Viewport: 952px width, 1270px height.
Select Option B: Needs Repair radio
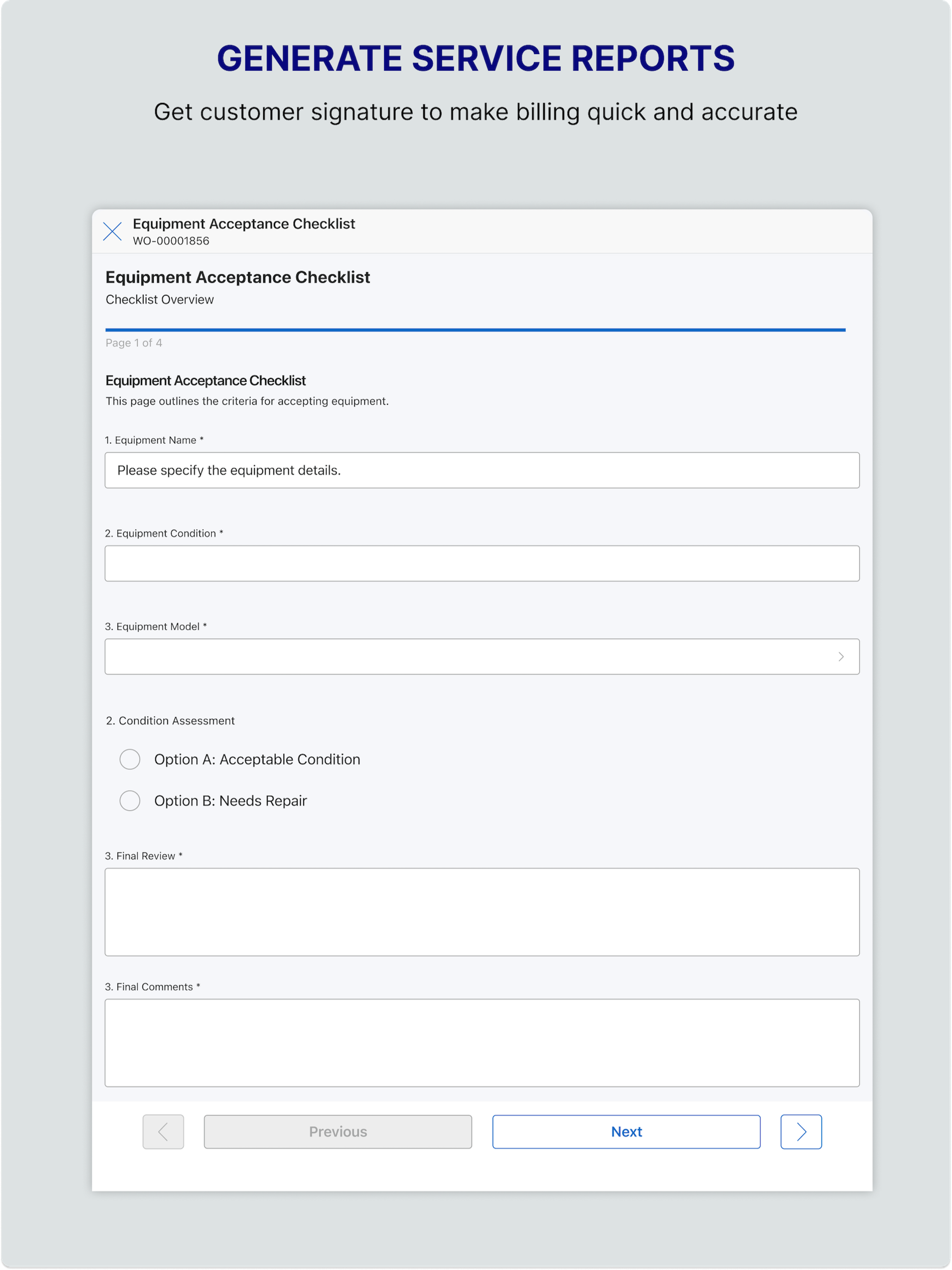[x=130, y=800]
